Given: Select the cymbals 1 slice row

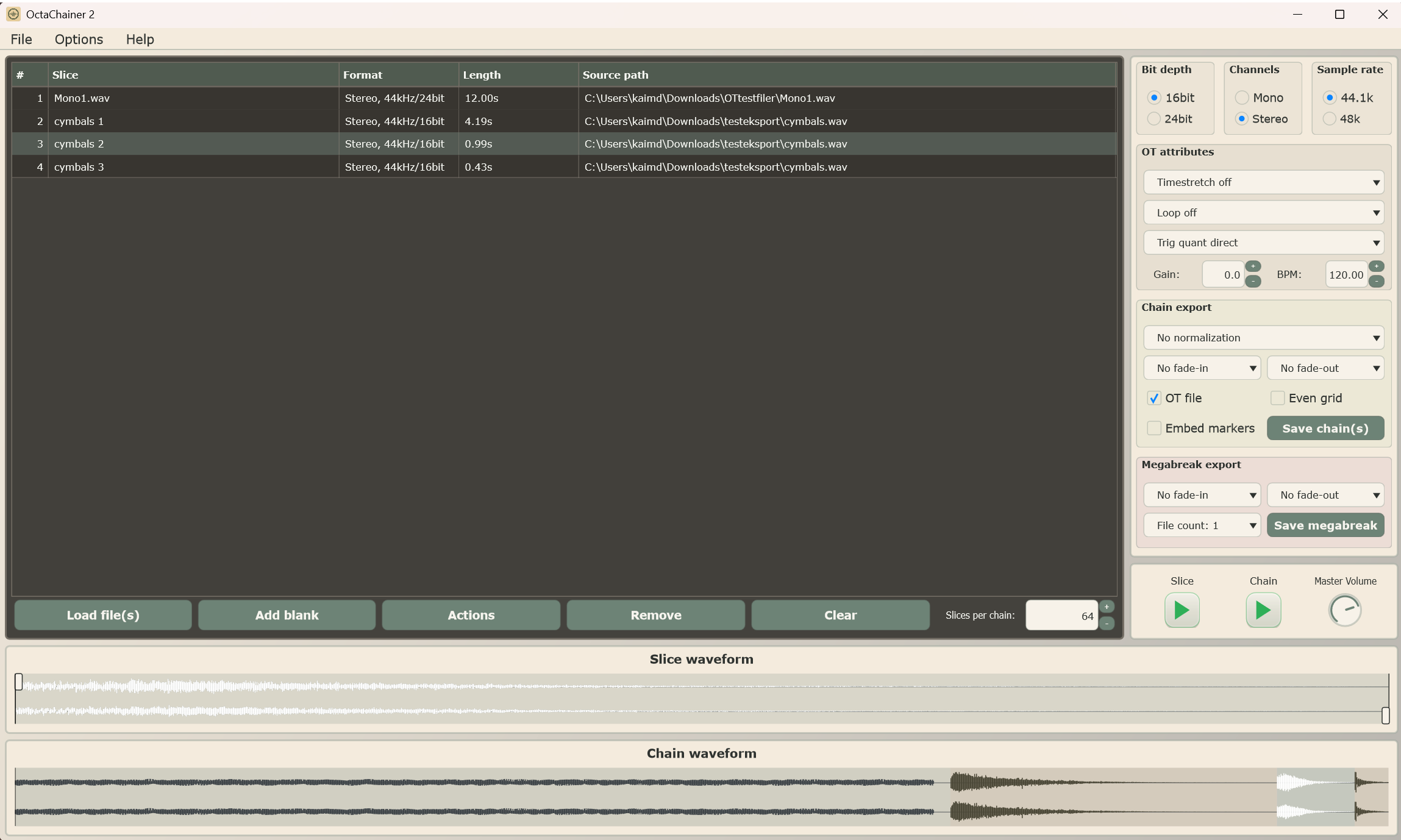Looking at the screenshot, I should tap(564, 121).
